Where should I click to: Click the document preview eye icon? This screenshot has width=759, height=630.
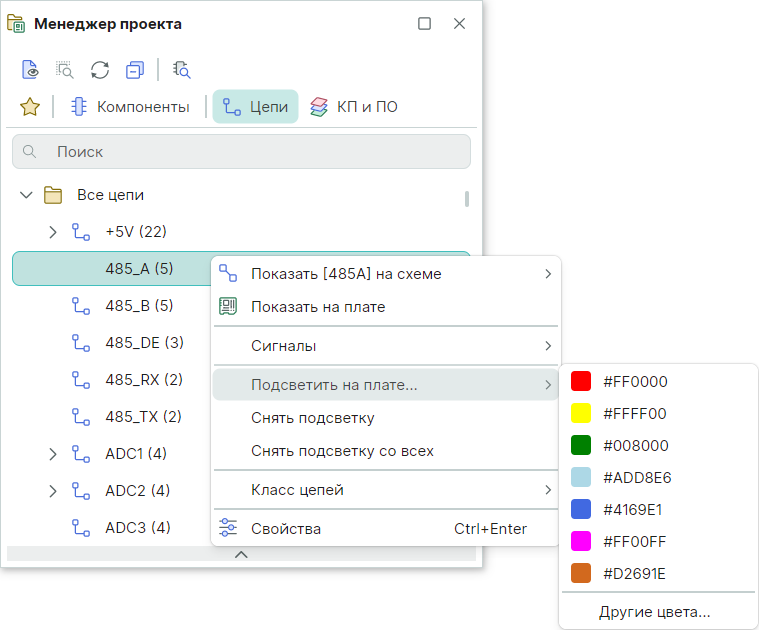[x=31, y=70]
